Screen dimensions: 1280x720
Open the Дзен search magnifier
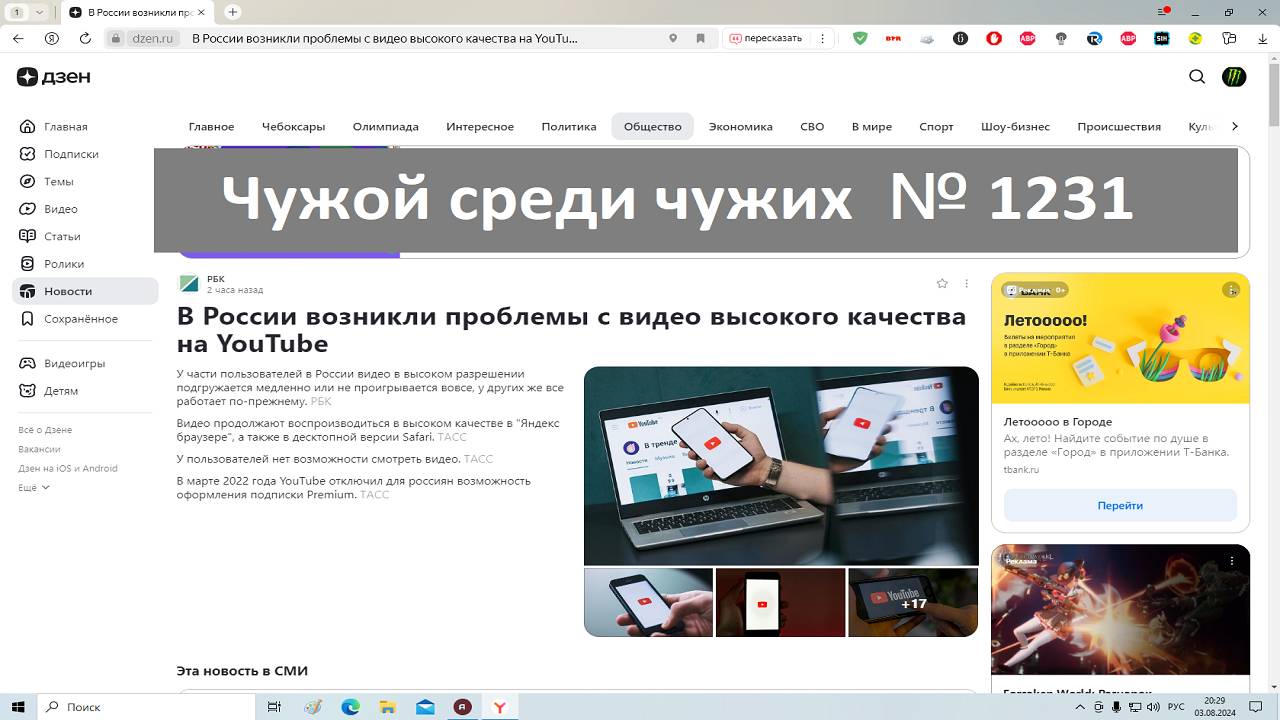(x=1197, y=77)
